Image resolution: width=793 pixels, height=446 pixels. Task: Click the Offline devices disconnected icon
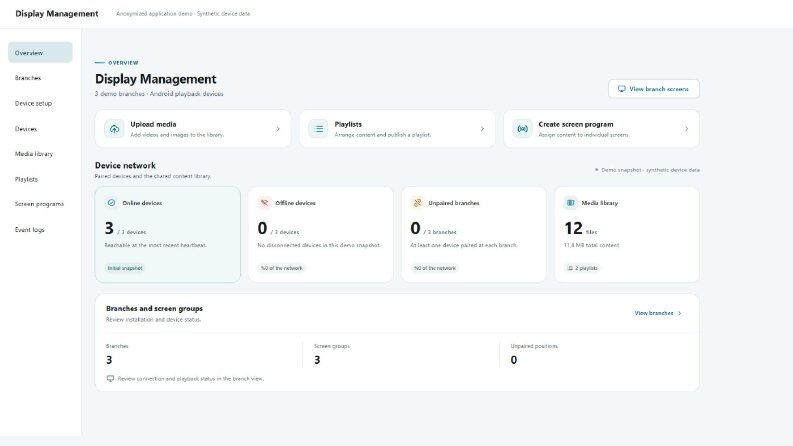click(x=264, y=203)
